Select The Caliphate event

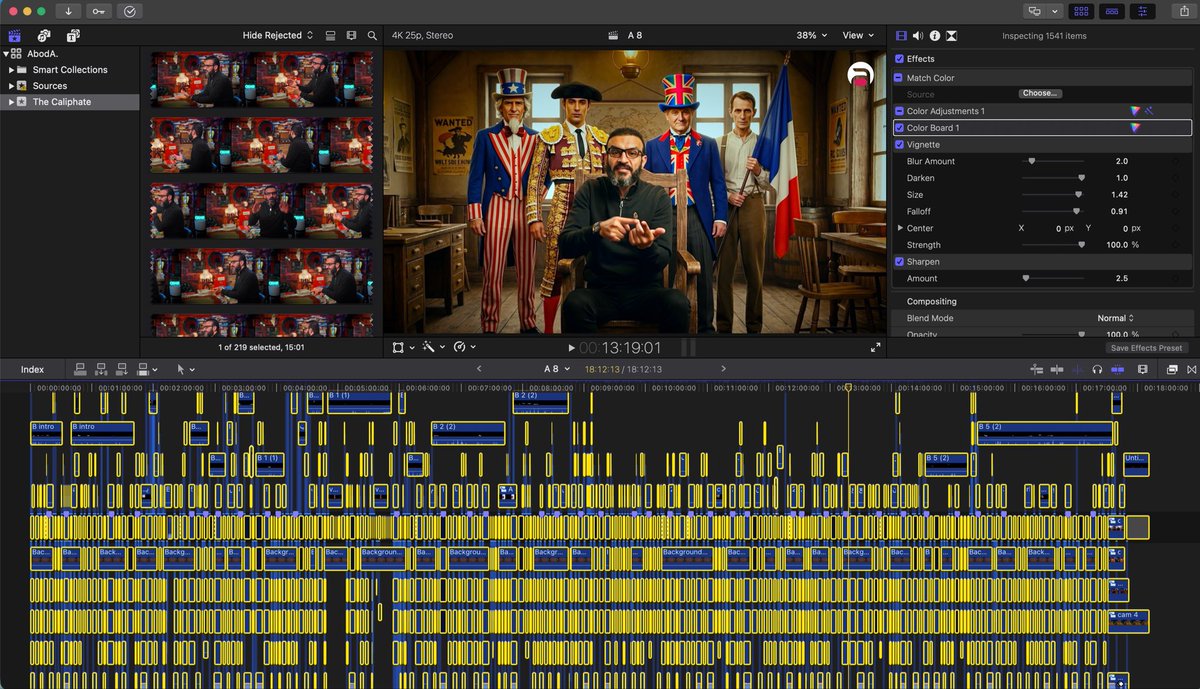[x=61, y=102]
